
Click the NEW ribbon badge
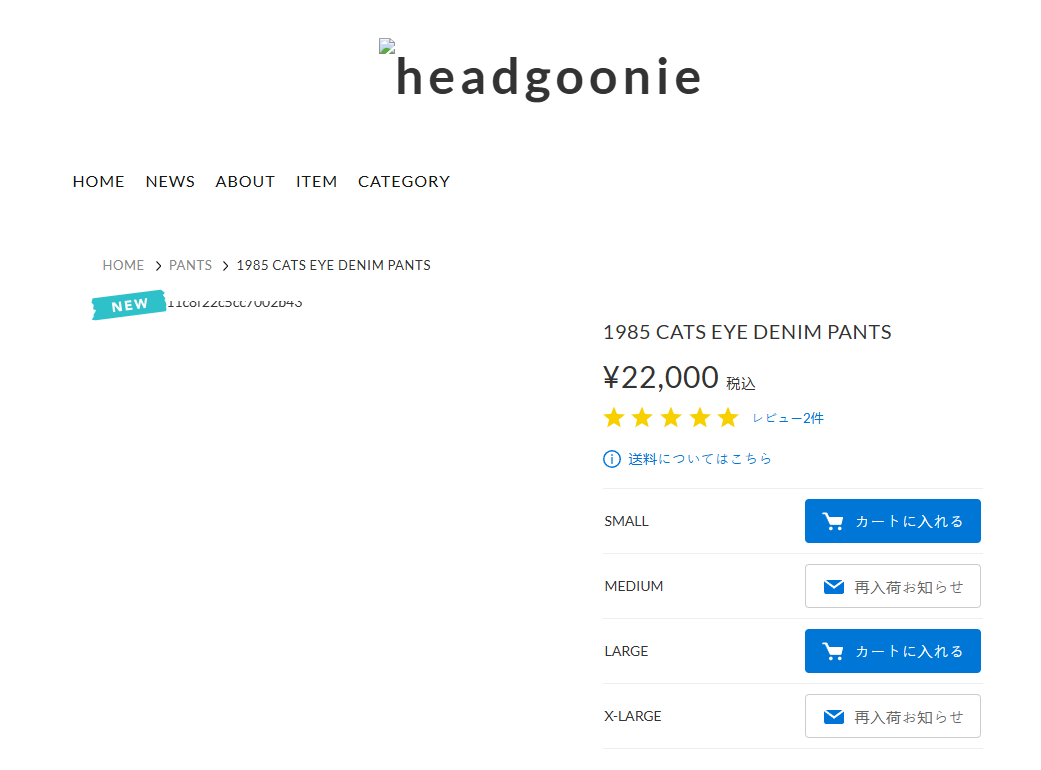point(129,305)
